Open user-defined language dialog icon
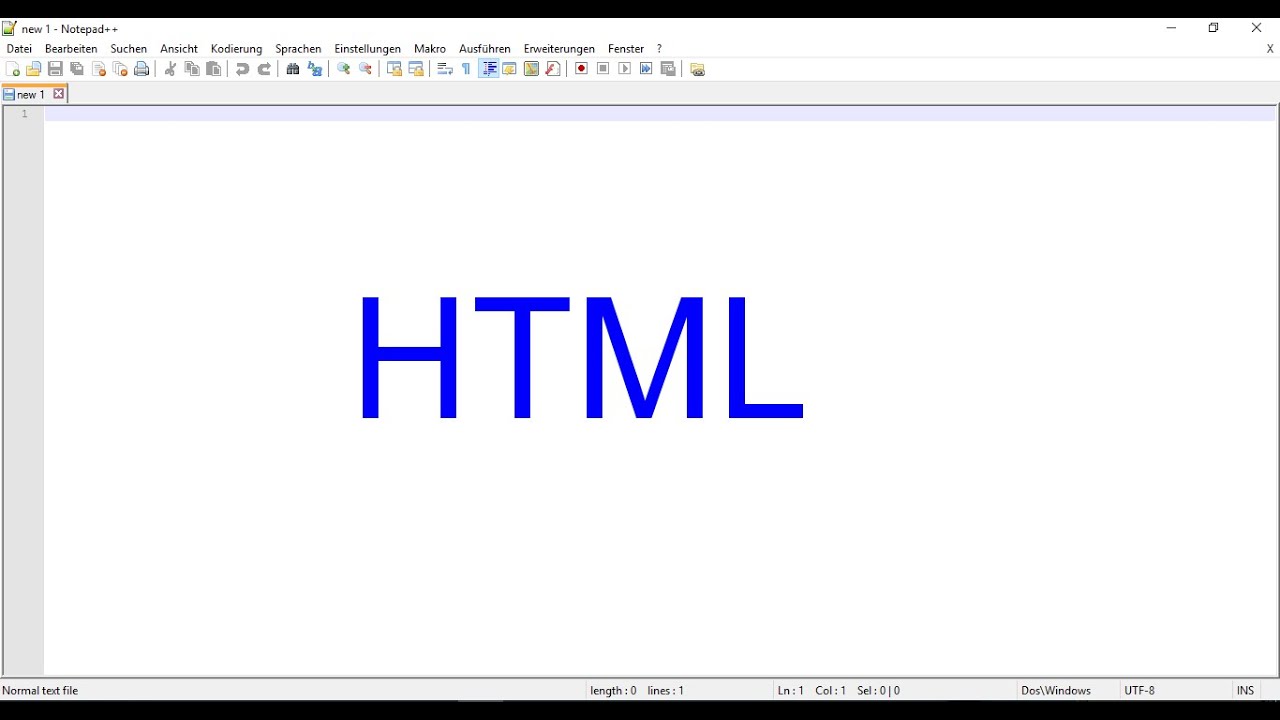This screenshot has width=1280, height=720. [510, 69]
